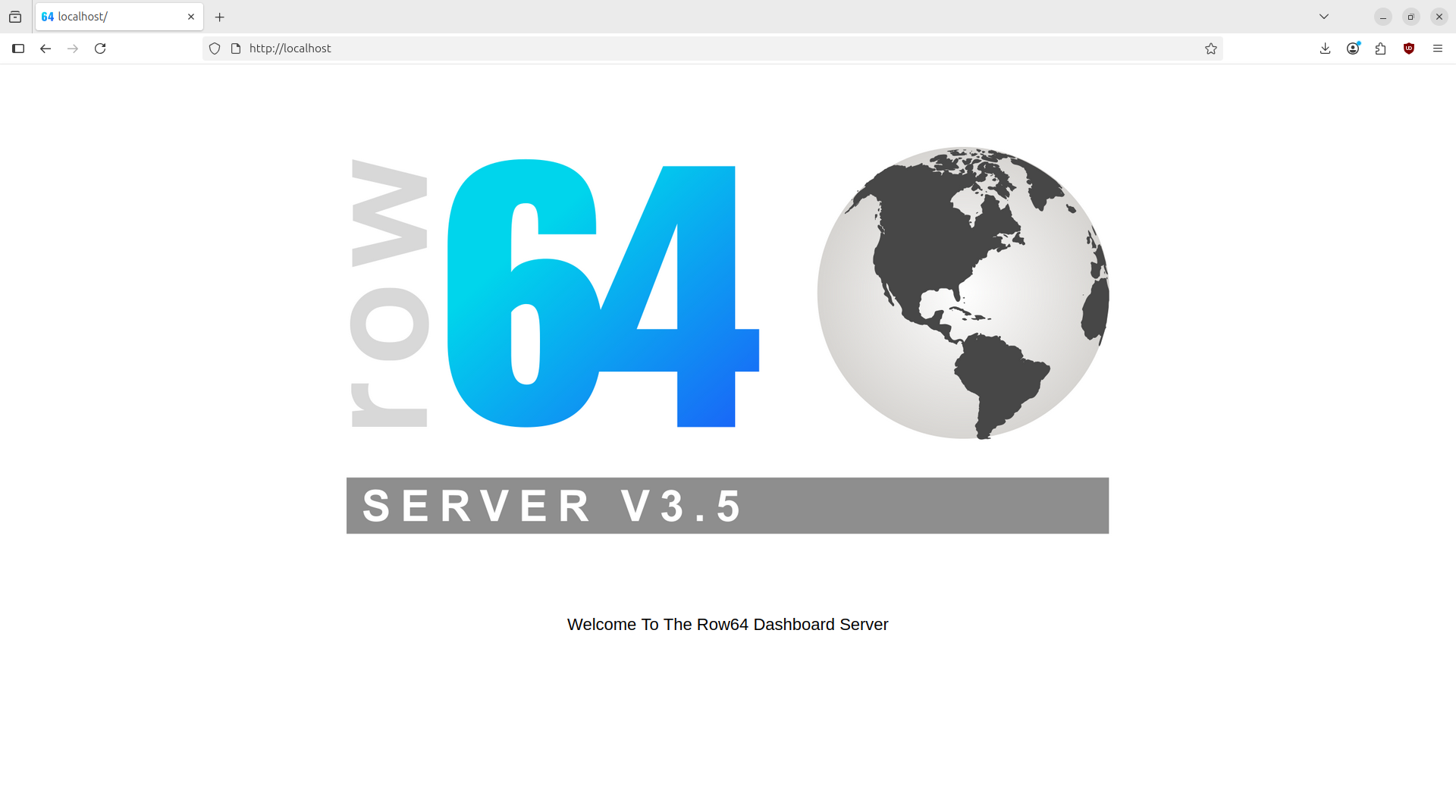1456x812 pixels.
Task: Open the Firefox account icon
Action: pyautogui.click(x=1354, y=49)
